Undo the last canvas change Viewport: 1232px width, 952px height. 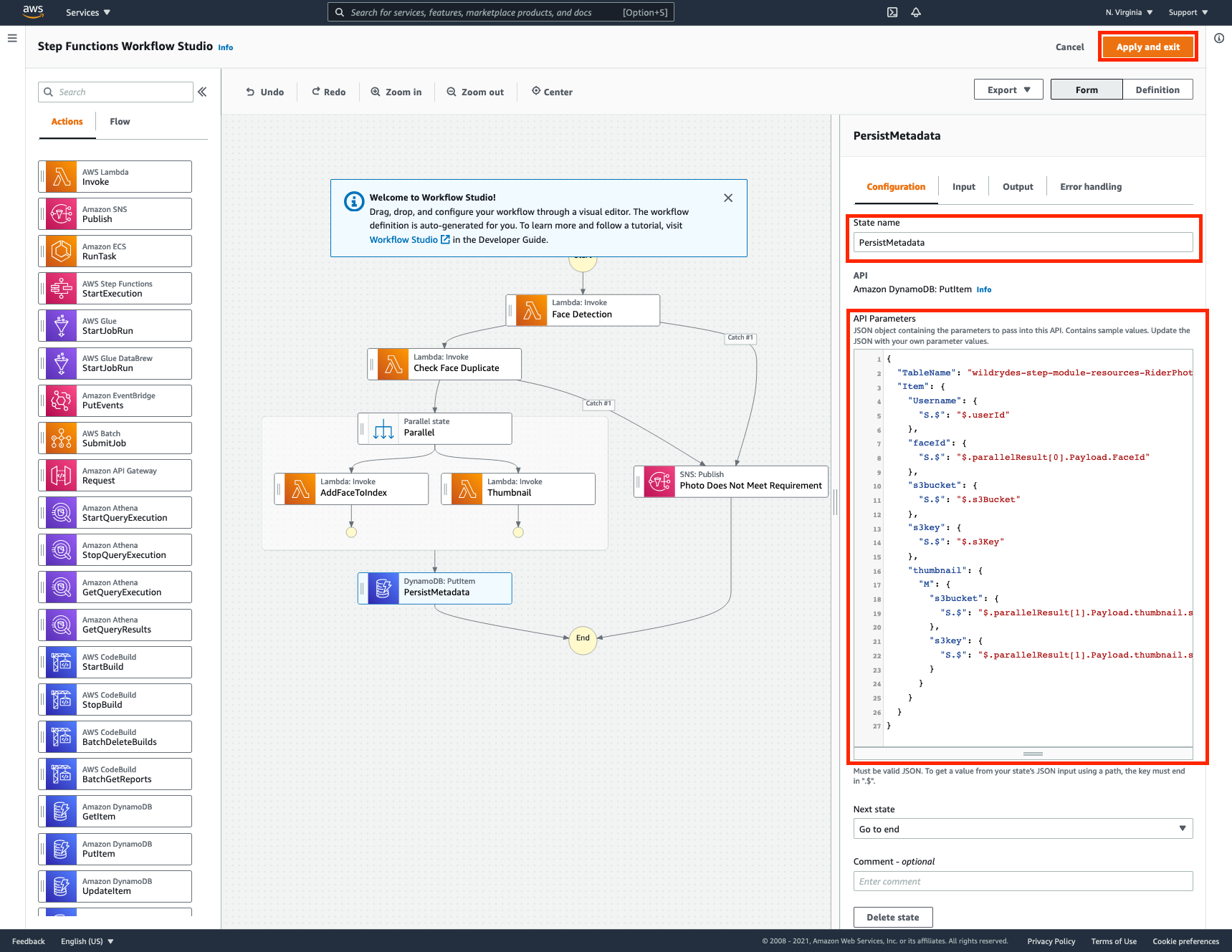click(x=265, y=92)
